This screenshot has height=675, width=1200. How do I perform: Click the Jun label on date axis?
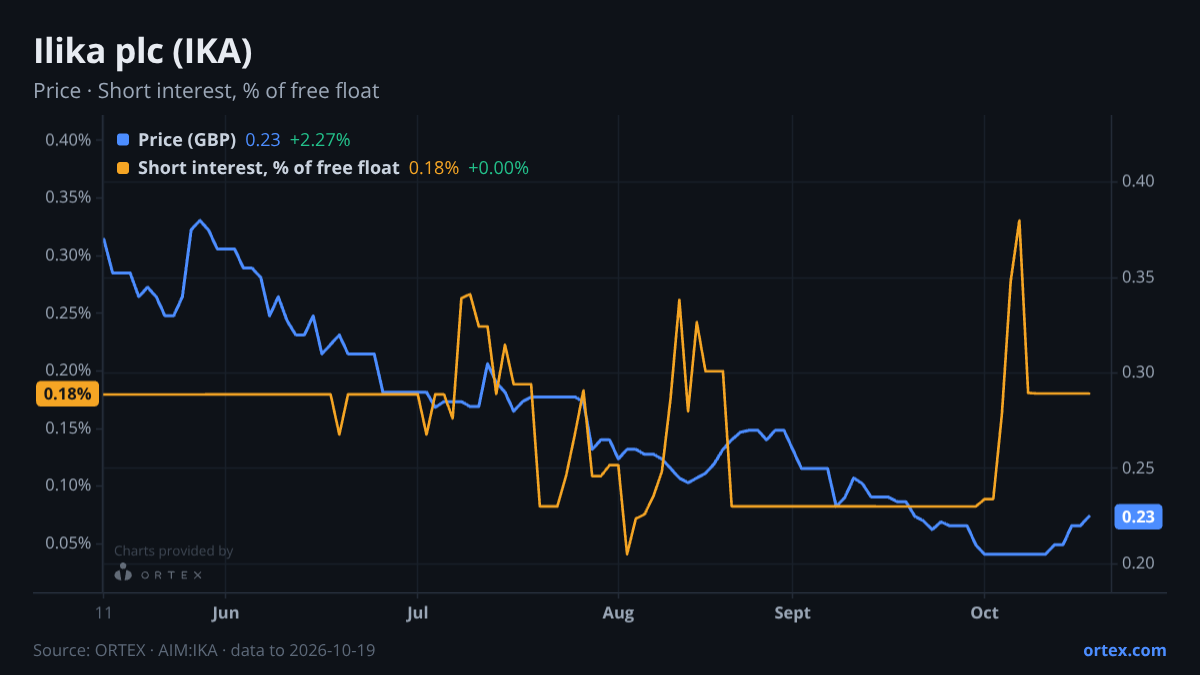point(226,613)
